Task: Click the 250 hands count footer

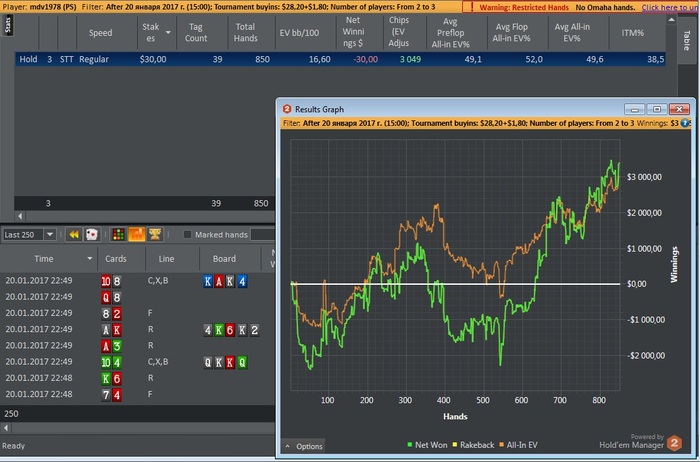Action: click(11, 414)
